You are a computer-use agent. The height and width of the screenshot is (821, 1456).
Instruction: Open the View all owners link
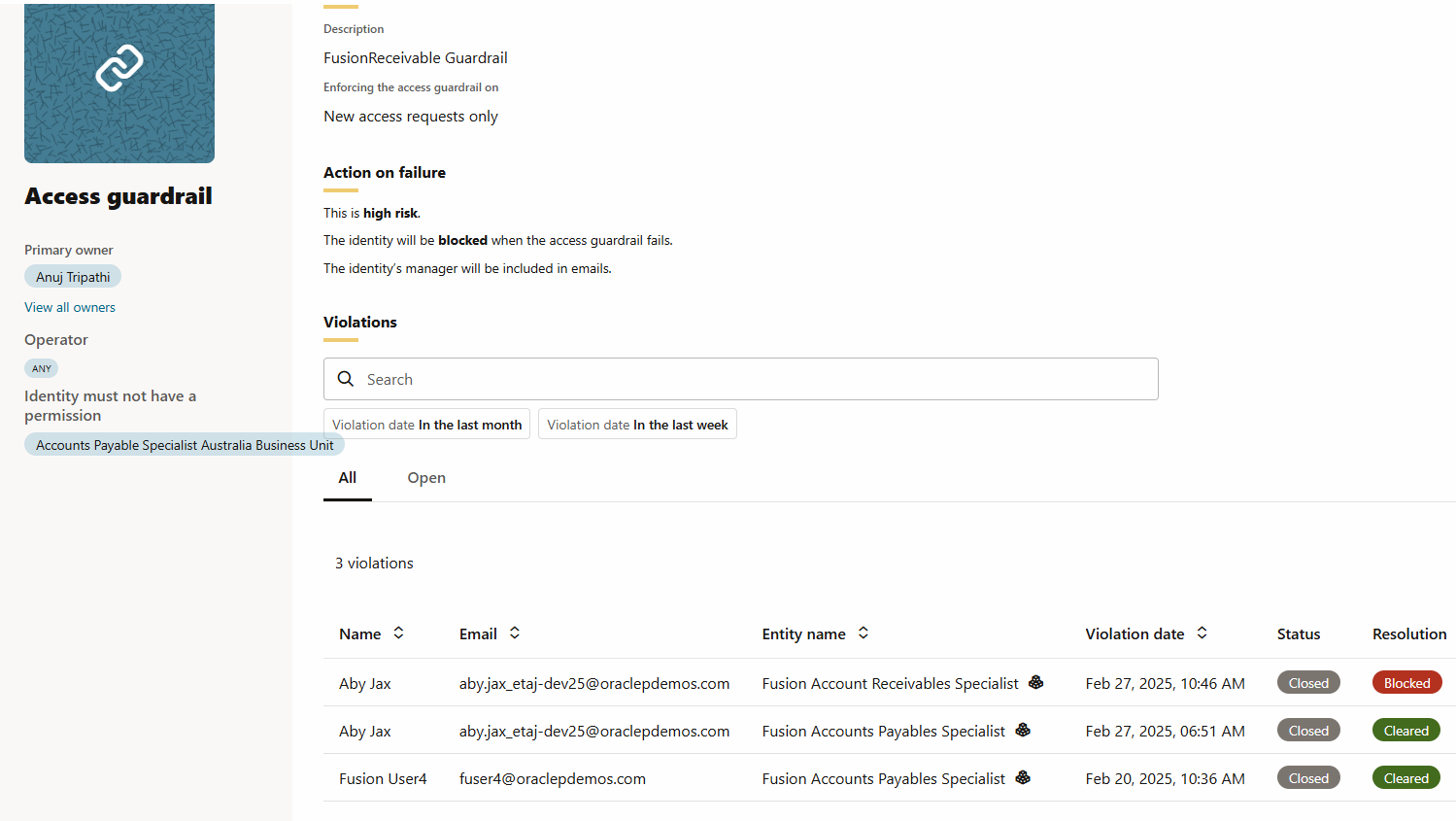tap(70, 307)
